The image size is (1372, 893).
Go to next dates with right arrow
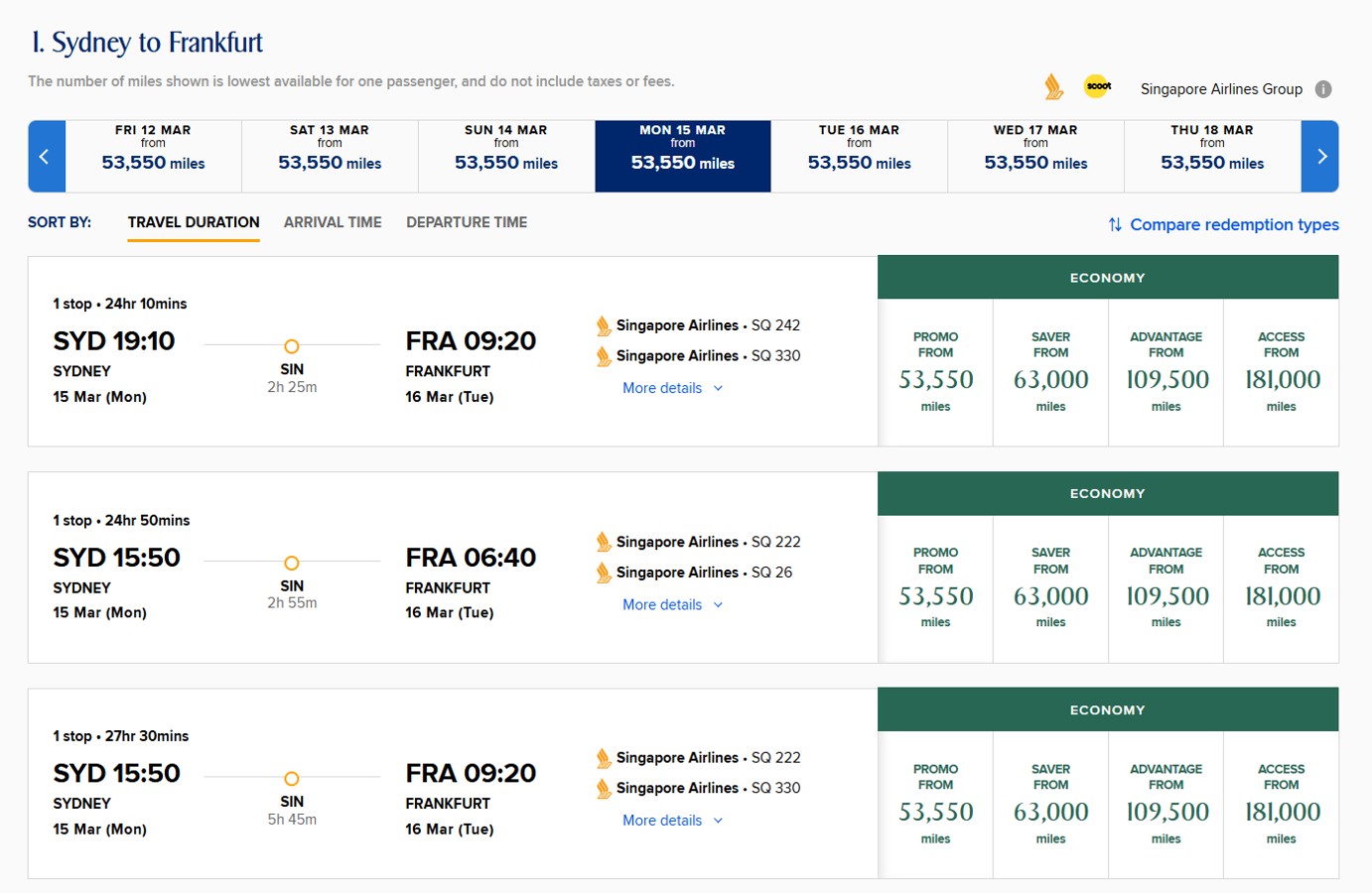click(x=1320, y=157)
